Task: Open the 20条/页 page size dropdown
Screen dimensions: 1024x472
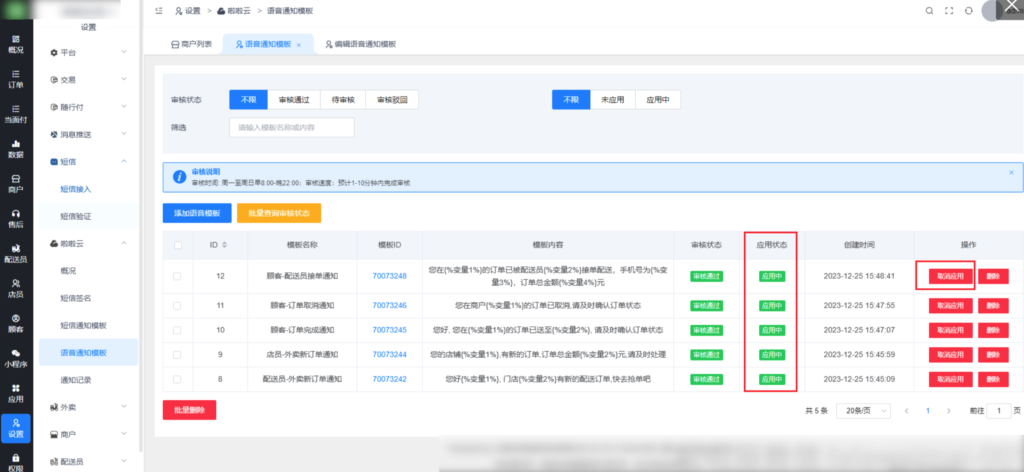Action: click(863, 411)
